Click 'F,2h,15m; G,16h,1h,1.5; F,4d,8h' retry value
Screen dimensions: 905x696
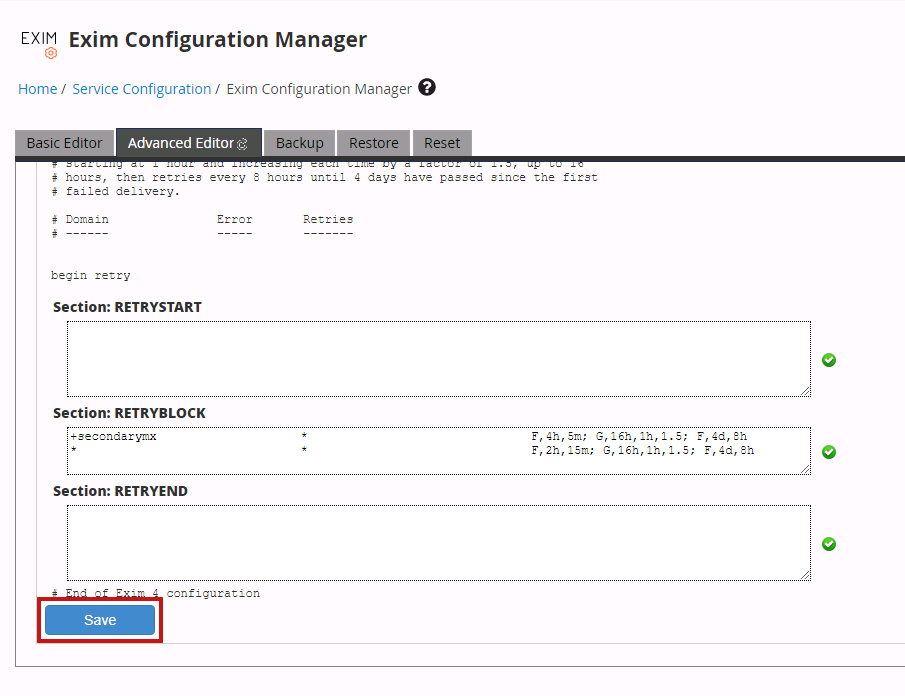pos(642,450)
